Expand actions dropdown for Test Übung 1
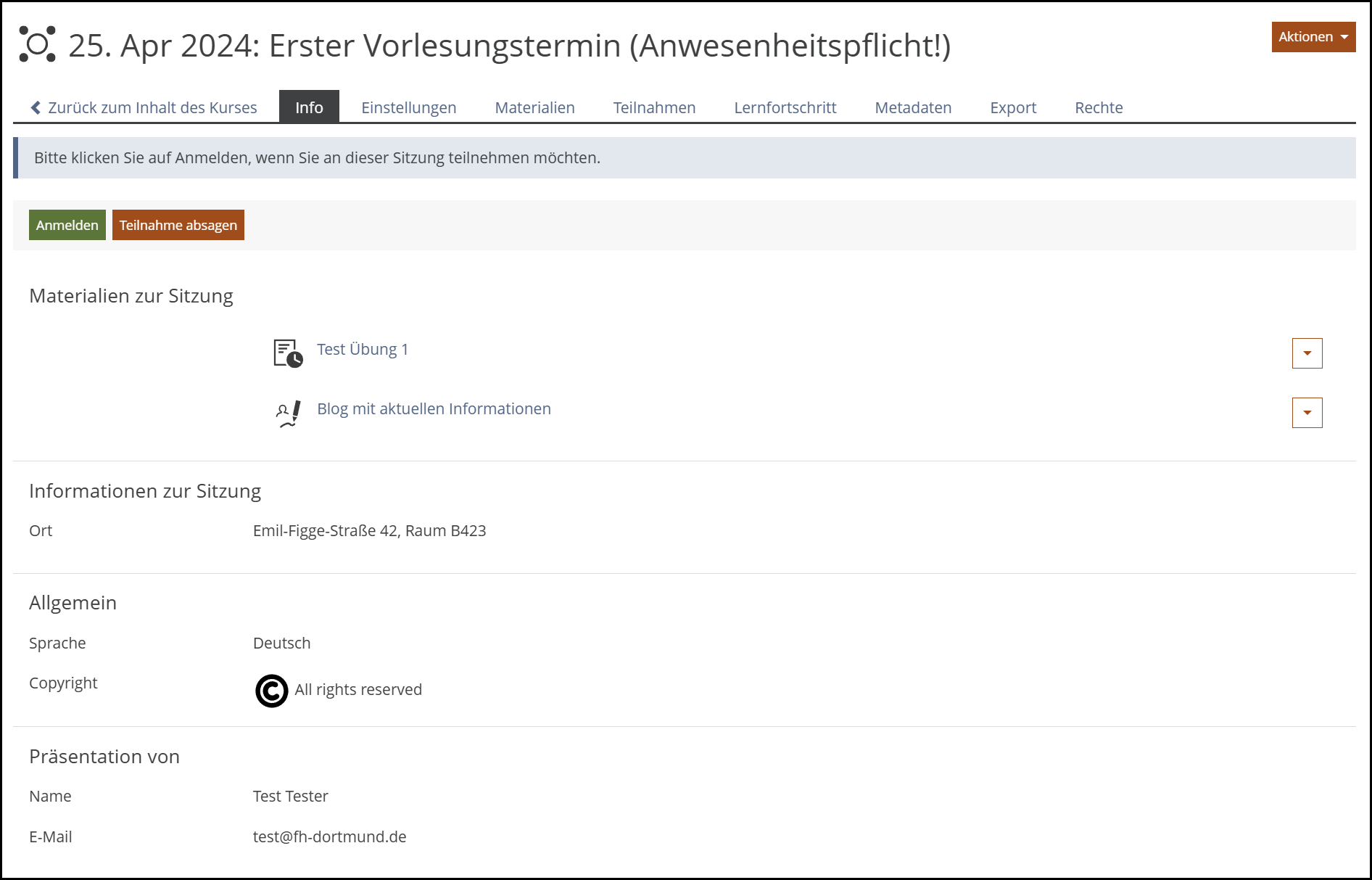 coord(1307,353)
